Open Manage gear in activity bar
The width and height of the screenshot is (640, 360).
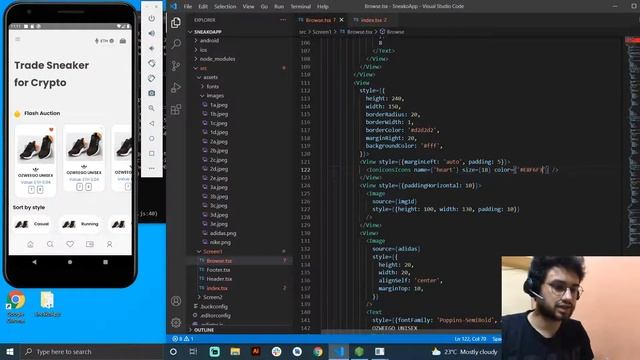176,323
